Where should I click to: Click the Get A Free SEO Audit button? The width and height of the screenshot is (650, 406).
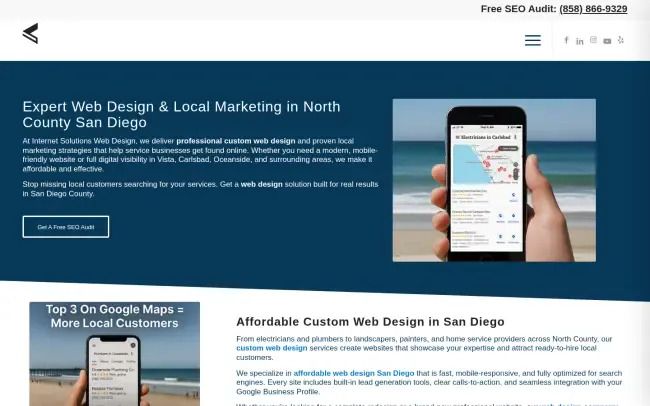point(66,227)
